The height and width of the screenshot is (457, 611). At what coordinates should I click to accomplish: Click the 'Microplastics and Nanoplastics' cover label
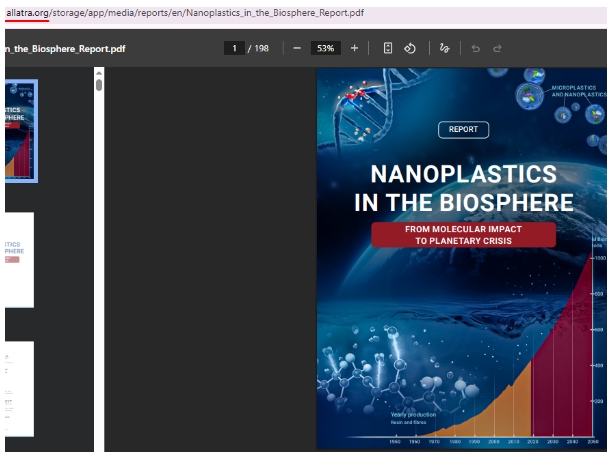pyautogui.click(x=578, y=90)
